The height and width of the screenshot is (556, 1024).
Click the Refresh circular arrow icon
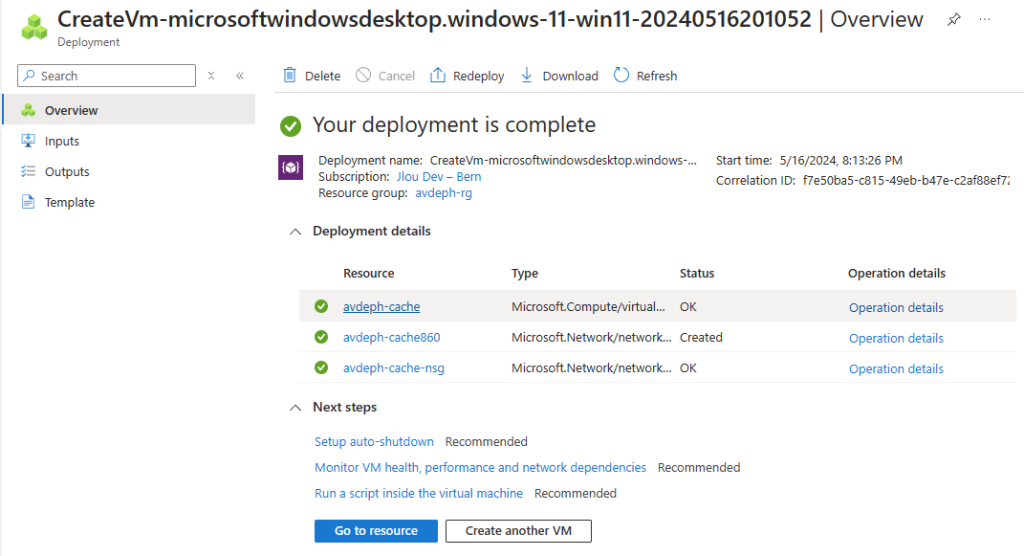click(x=621, y=75)
